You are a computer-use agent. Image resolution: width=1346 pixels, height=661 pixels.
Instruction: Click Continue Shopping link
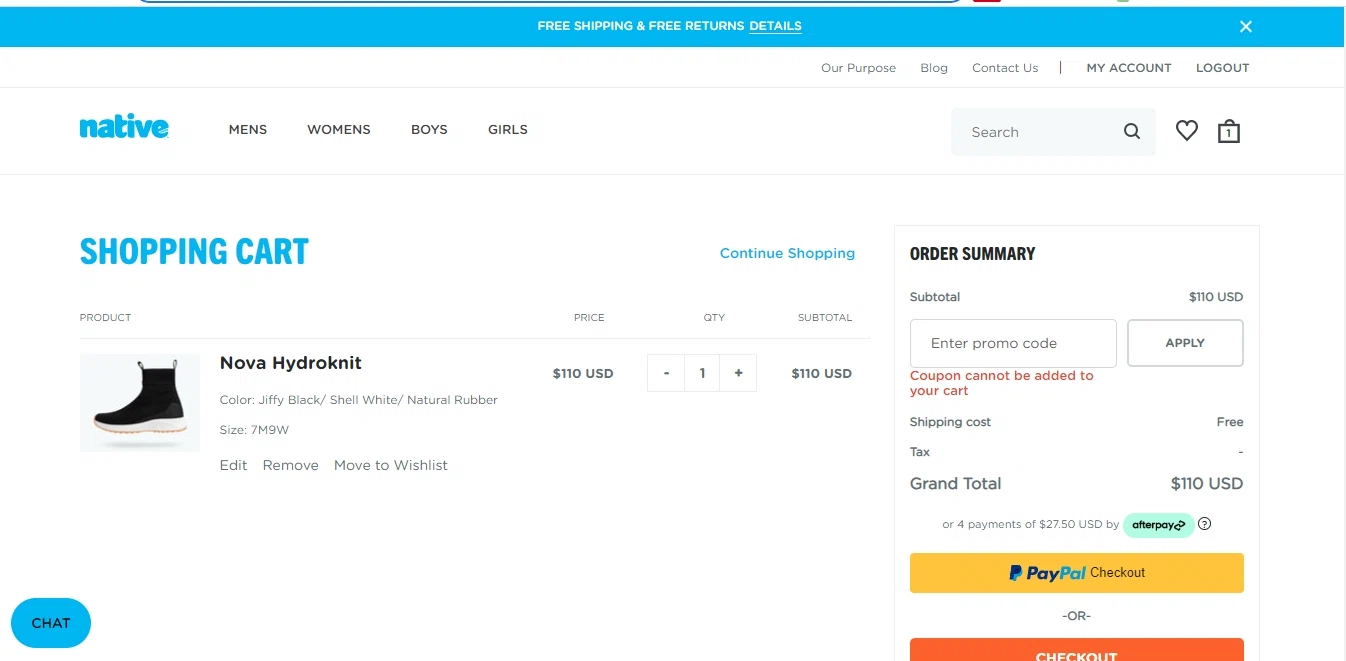tap(787, 253)
